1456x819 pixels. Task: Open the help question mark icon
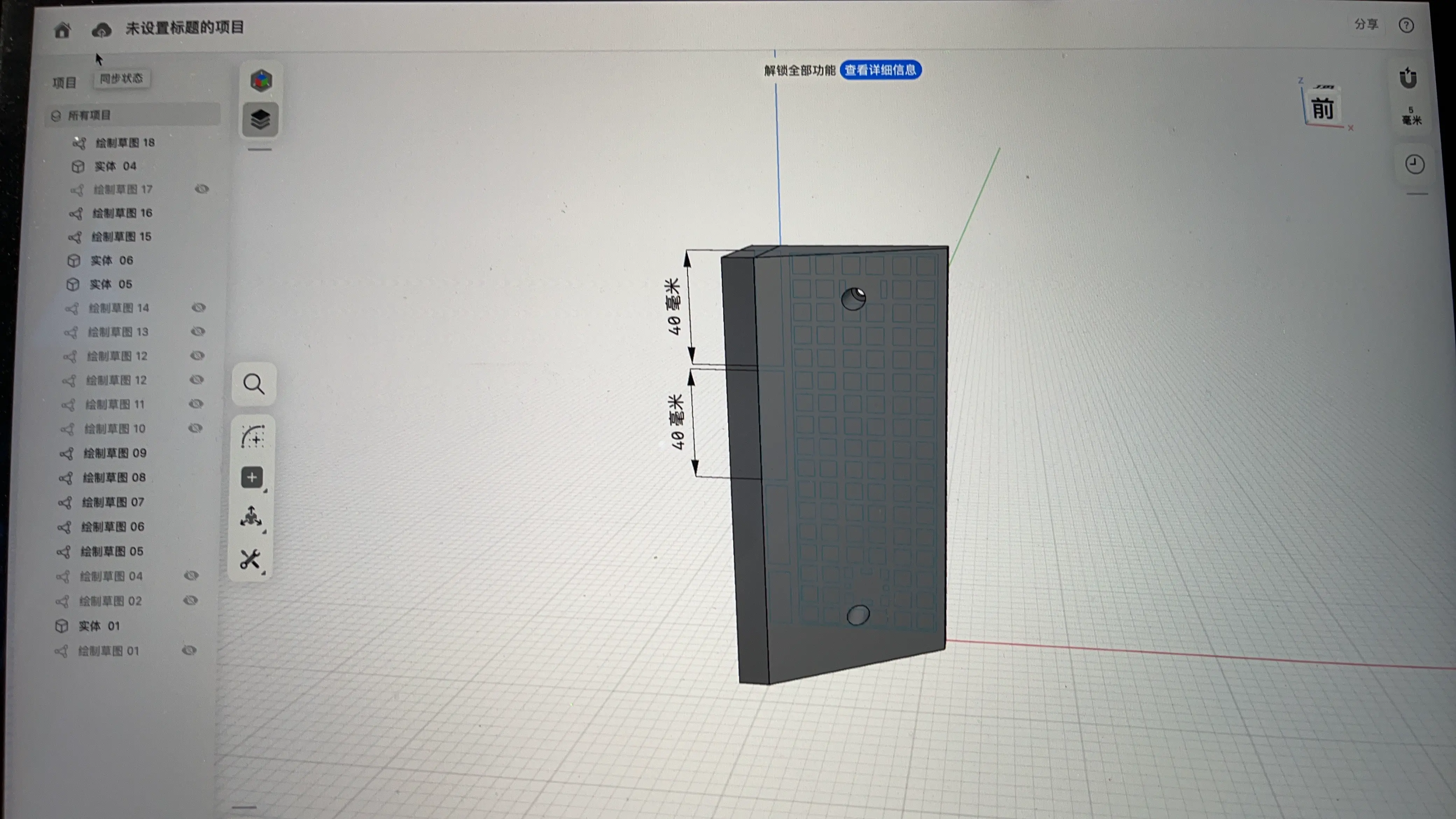pyautogui.click(x=1406, y=26)
